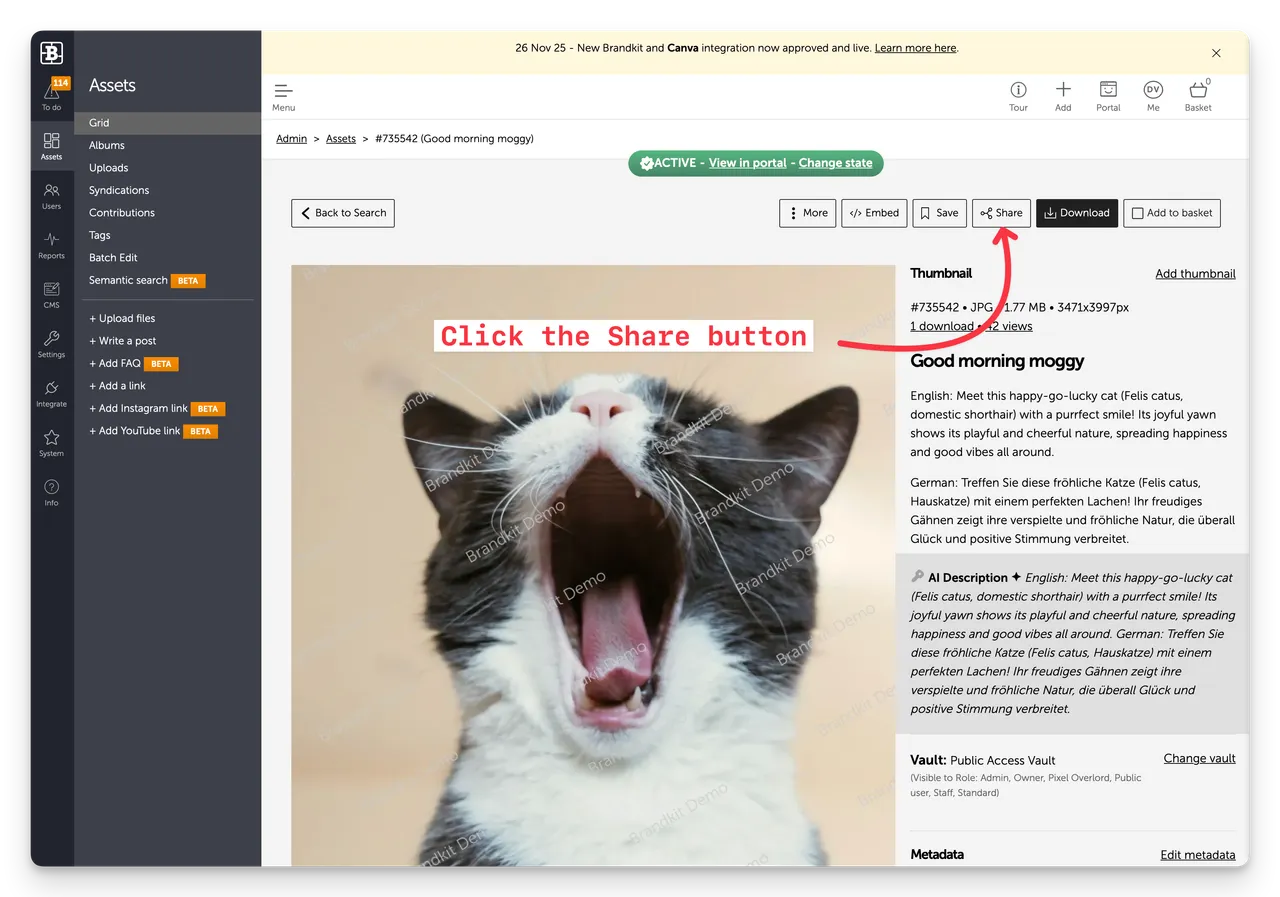The width and height of the screenshot is (1280, 897).
Task: Open the Syndications menu item
Action: [x=118, y=190]
